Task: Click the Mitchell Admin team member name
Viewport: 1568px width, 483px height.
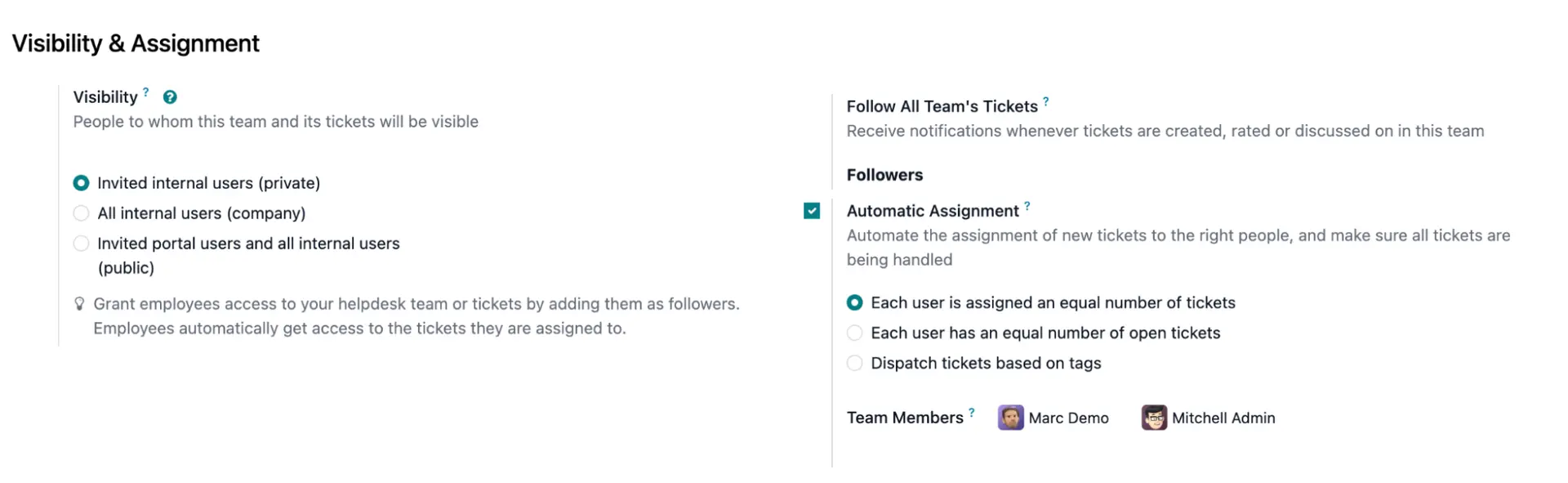Action: click(x=1223, y=418)
